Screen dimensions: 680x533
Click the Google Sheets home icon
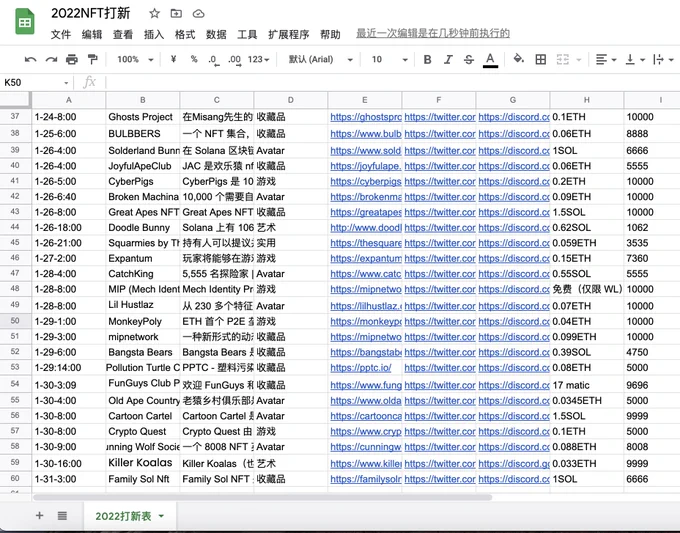click(25, 21)
